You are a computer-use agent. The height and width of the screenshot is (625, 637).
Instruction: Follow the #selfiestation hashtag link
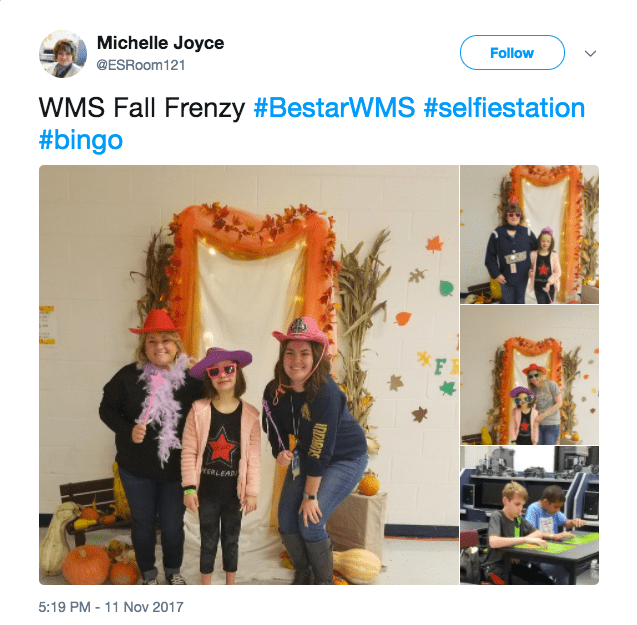[x=504, y=108]
